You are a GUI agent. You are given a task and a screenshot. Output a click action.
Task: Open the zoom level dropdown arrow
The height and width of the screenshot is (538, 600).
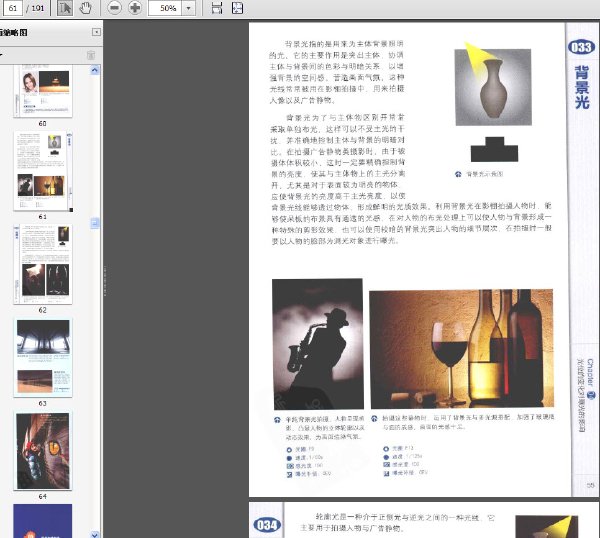coord(188,8)
